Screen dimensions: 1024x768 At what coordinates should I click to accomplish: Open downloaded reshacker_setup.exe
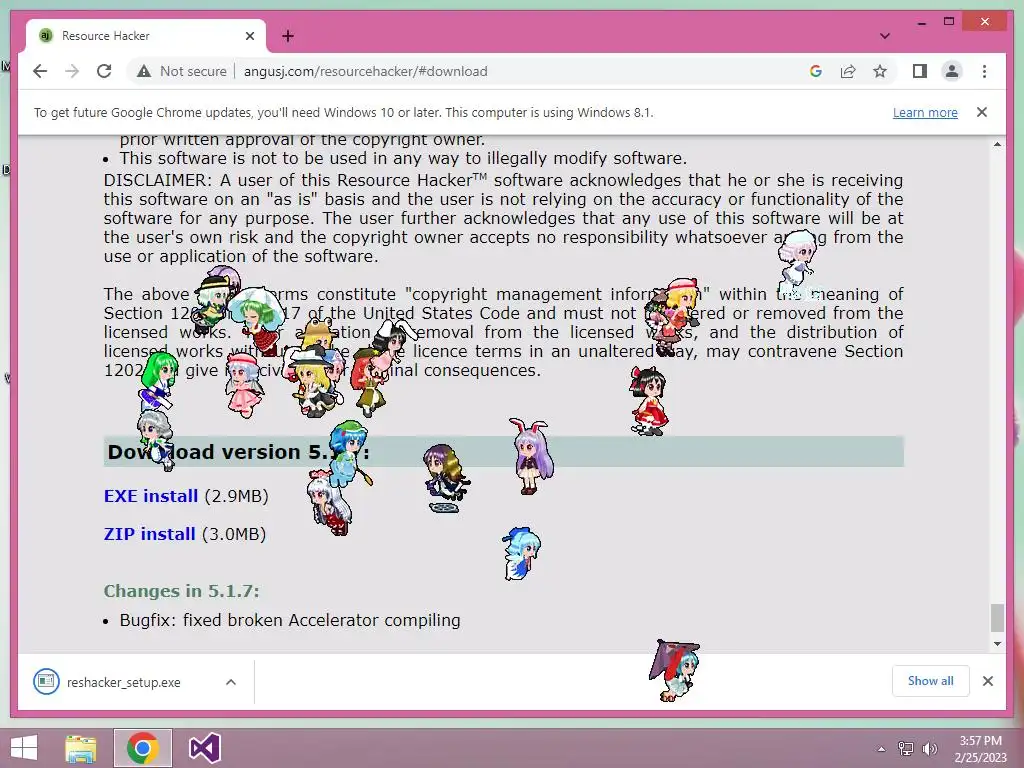point(123,682)
